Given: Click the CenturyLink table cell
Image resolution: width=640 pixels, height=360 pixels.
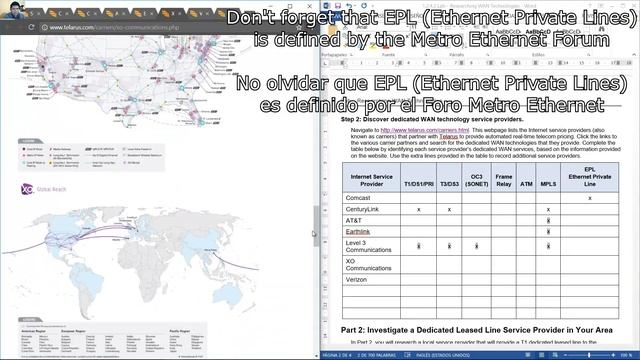Looking at the screenshot, I should [x=371, y=209].
